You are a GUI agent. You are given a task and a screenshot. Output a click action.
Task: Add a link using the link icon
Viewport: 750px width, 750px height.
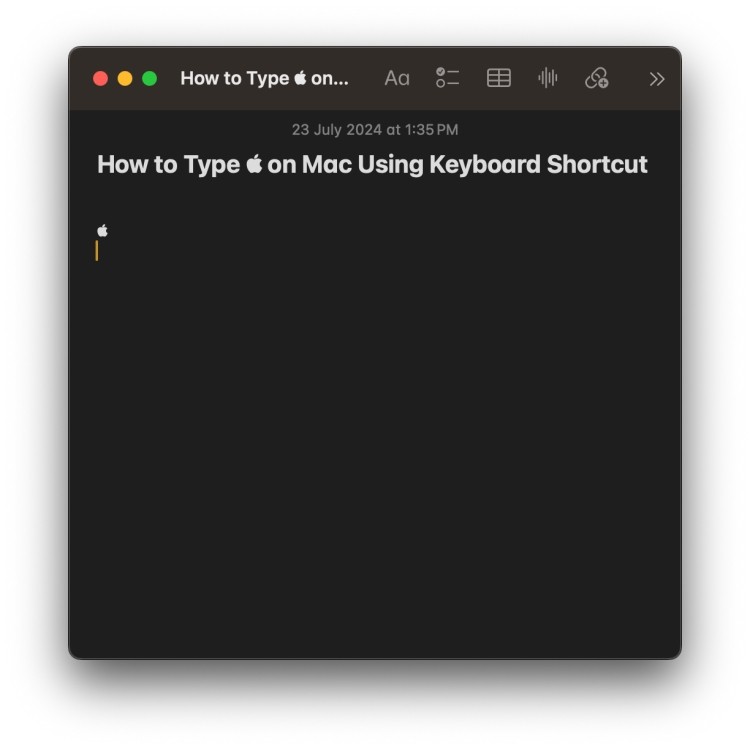pos(596,78)
